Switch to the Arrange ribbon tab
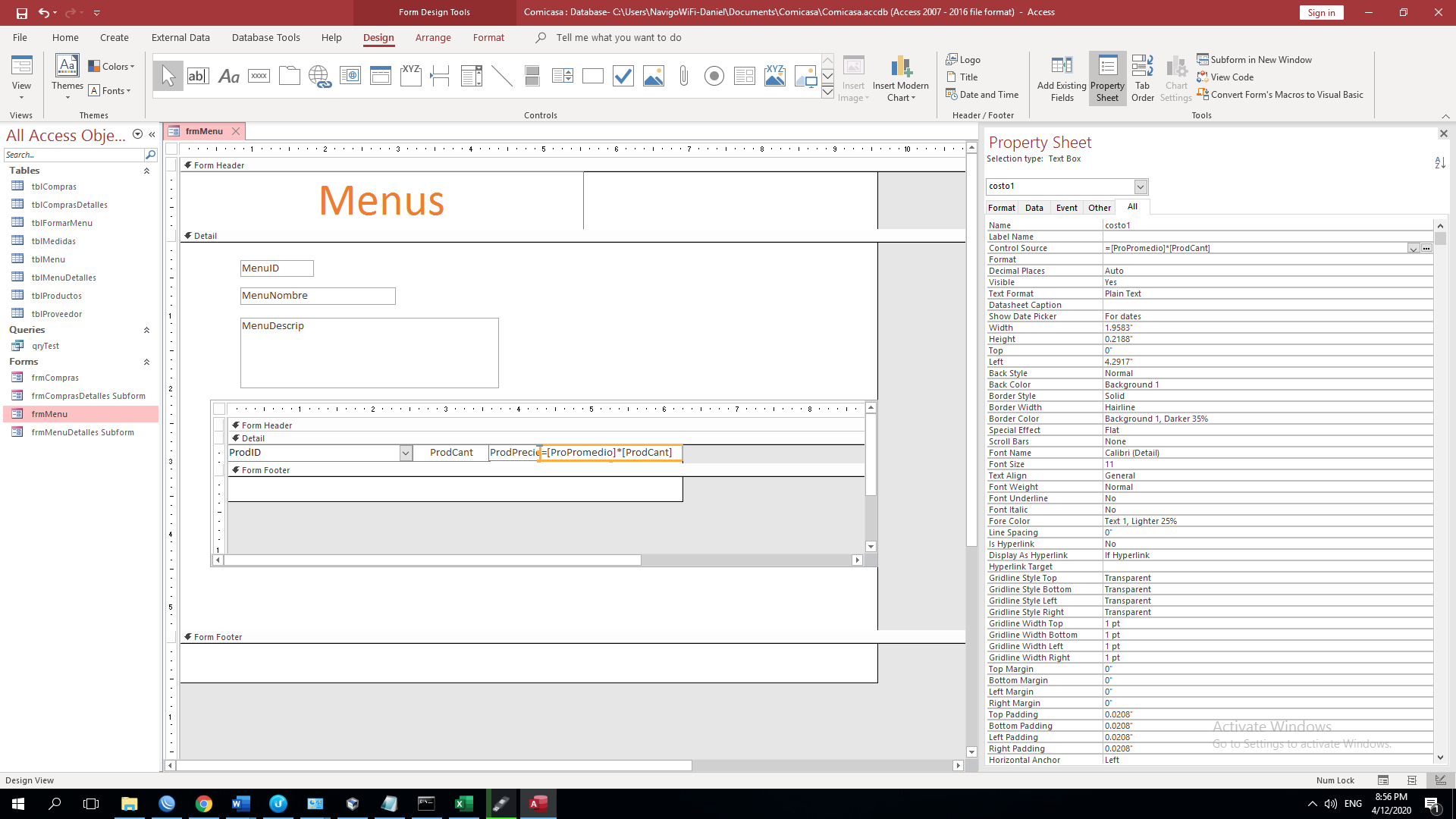The image size is (1456, 819). pyautogui.click(x=433, y=38)
